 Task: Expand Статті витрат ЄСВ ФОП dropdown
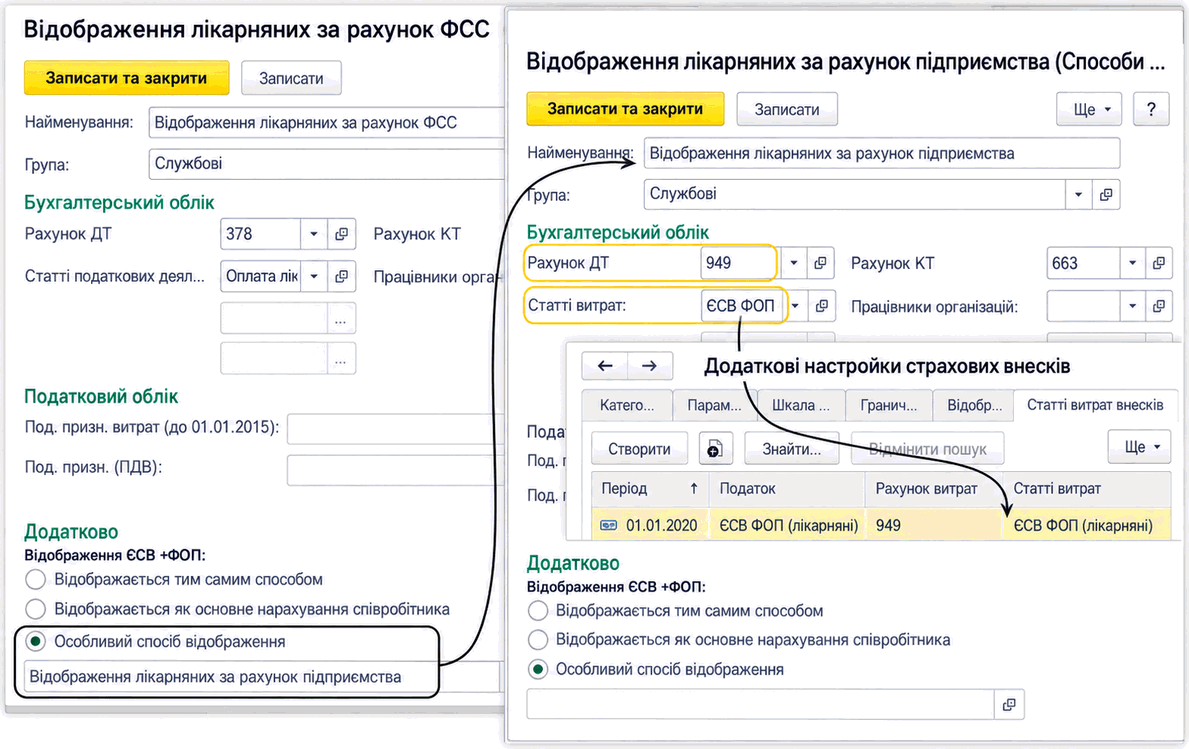point(796,306)
